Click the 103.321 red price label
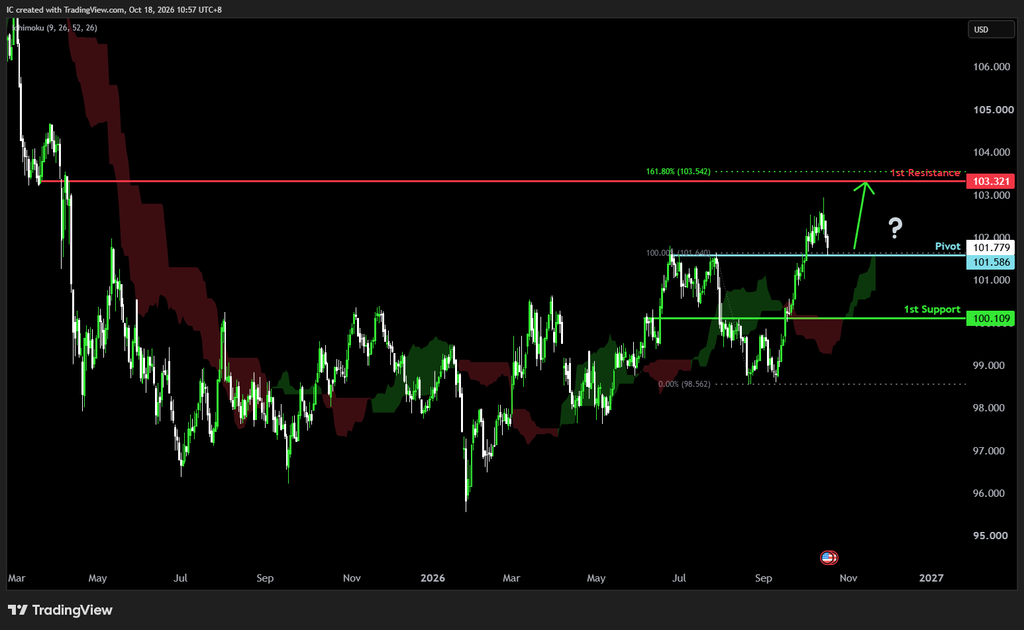This screenshot has width=1024, height=630. (990, 181)
